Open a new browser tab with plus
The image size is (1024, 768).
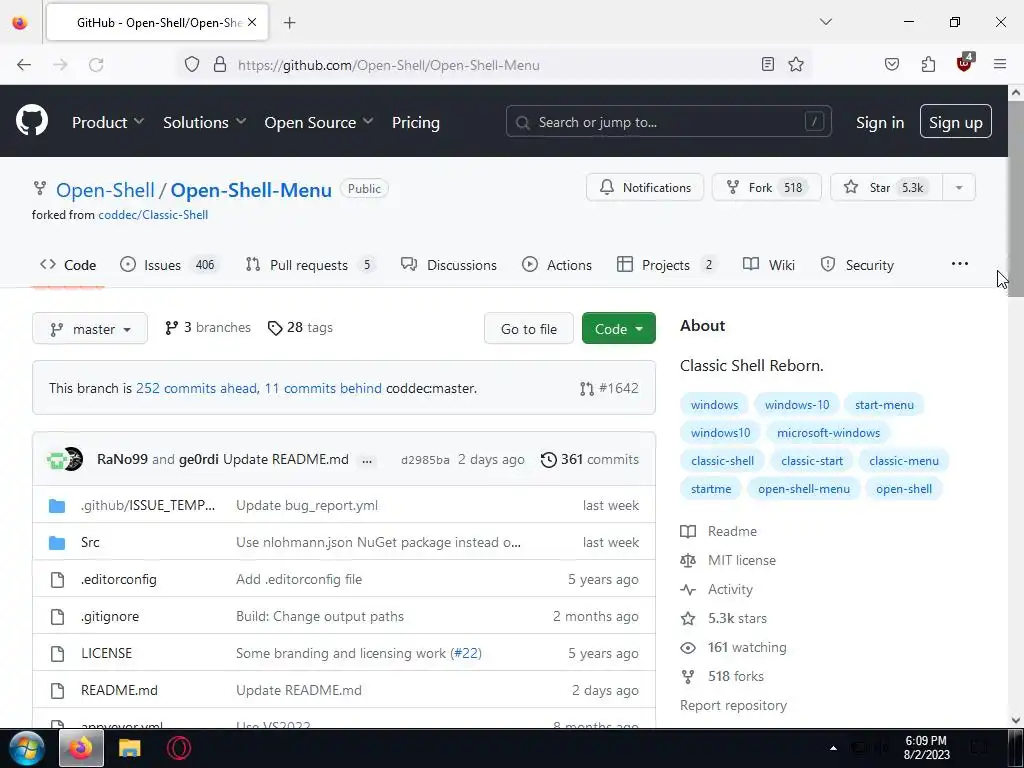click(x=289, y=23)
